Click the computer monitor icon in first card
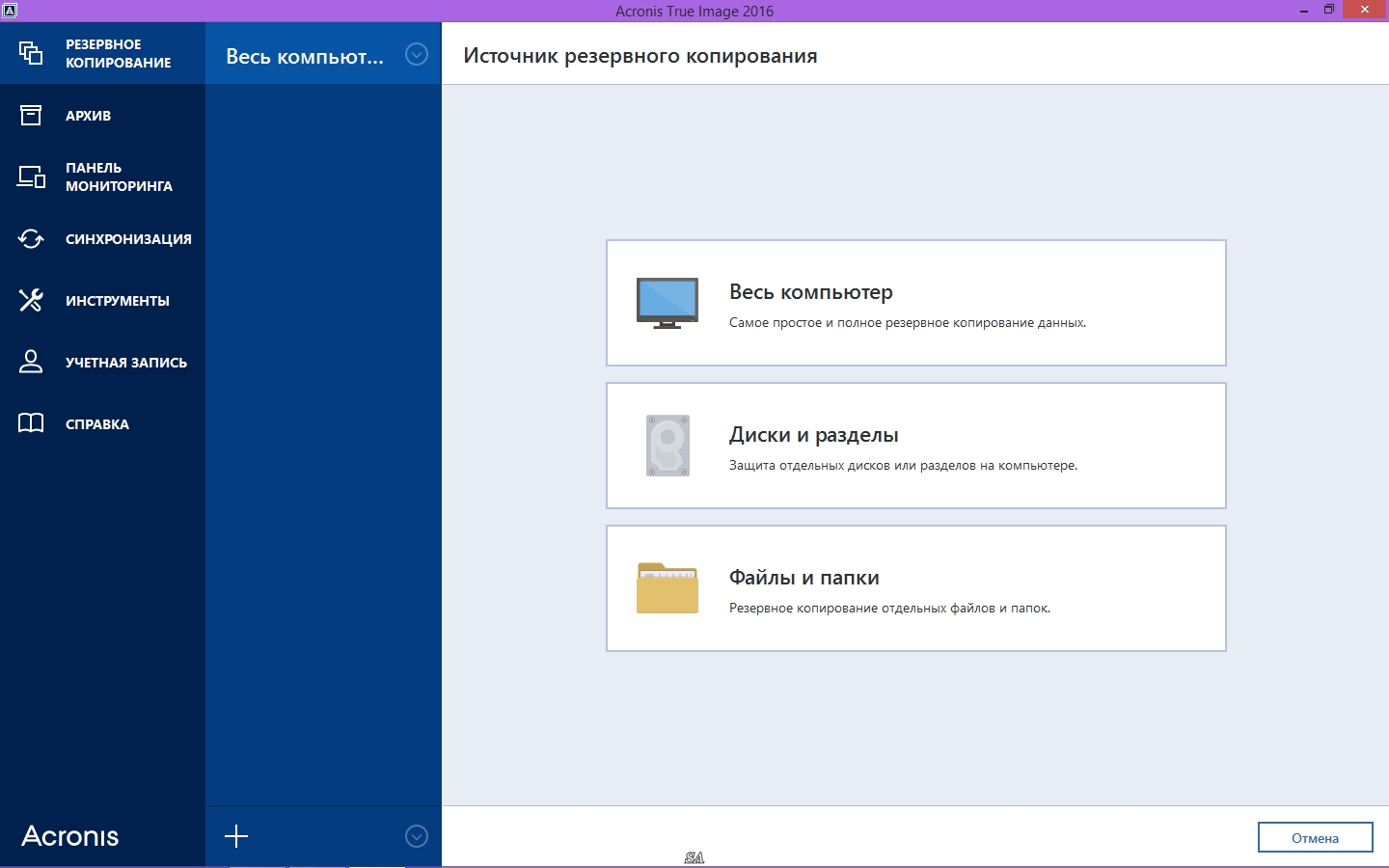Screen dimensions: 1389x868 [x=667, y=303]
